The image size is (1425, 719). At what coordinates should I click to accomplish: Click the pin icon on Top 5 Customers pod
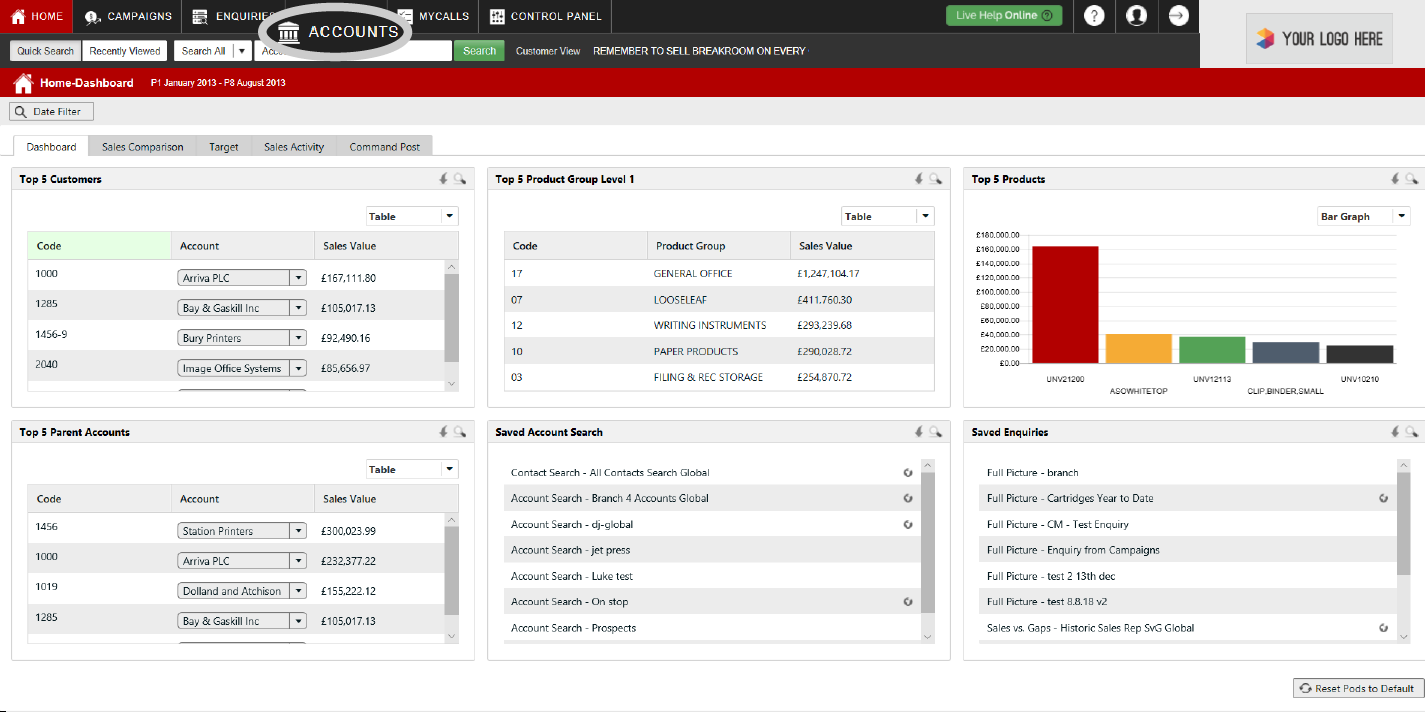444,179
